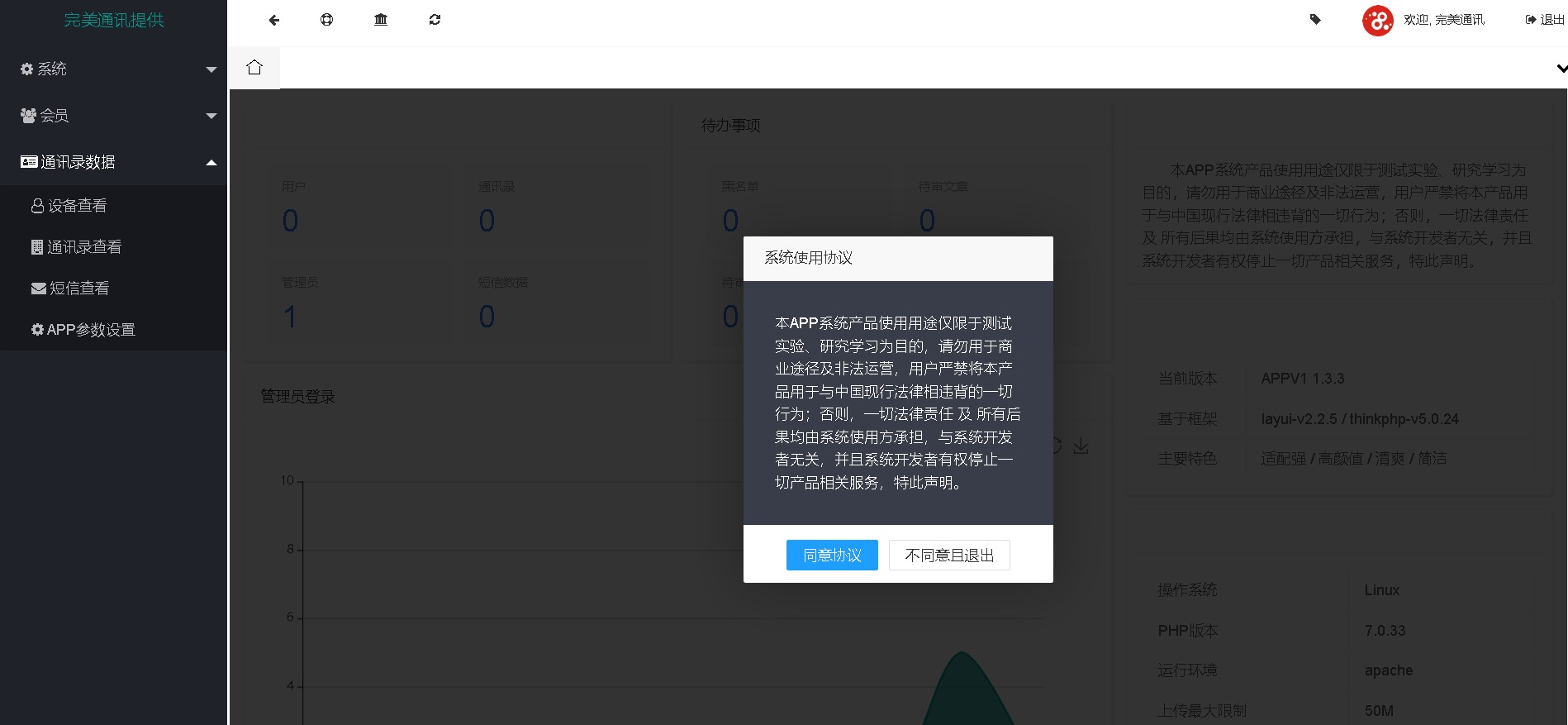Click the chart download icon
Image resolution: width=1568 pixels, height=725 pixels.
pyautogui.click(x=1081, y=446)
